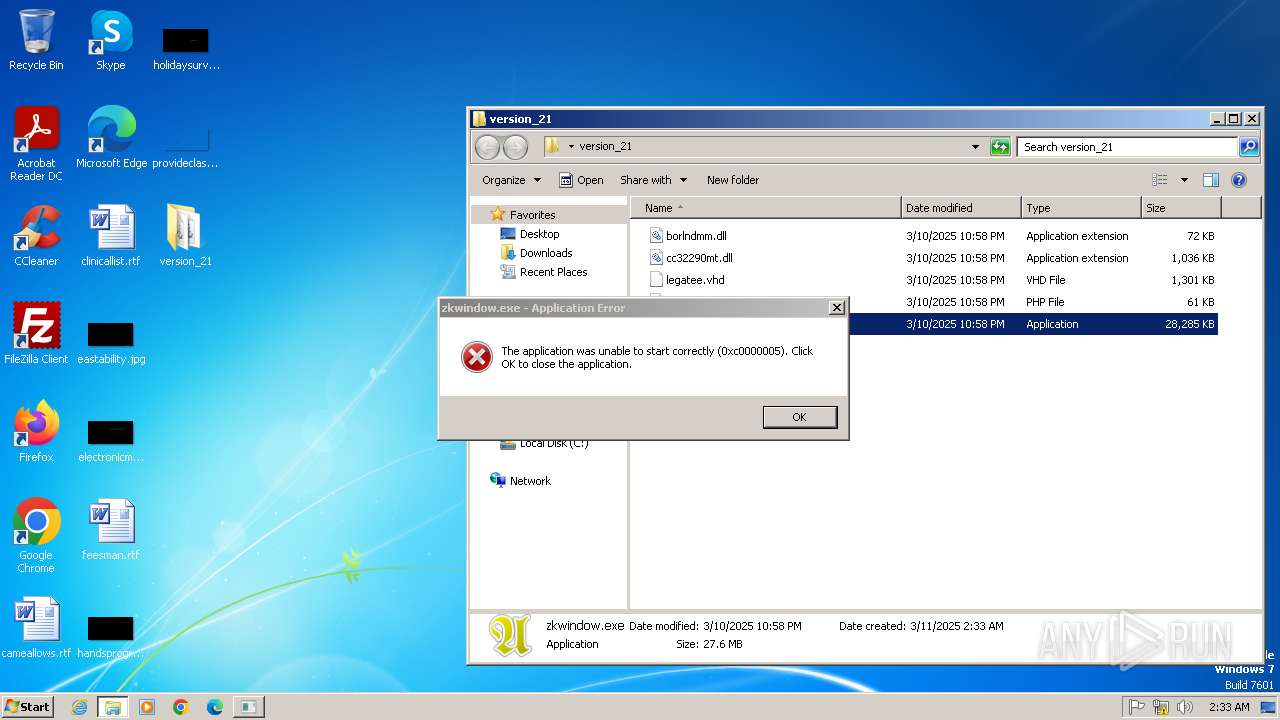Select the holidaysurv desktop file
Image resolution: width=1280 pixels, height=720 pixels.
point(185,48)
